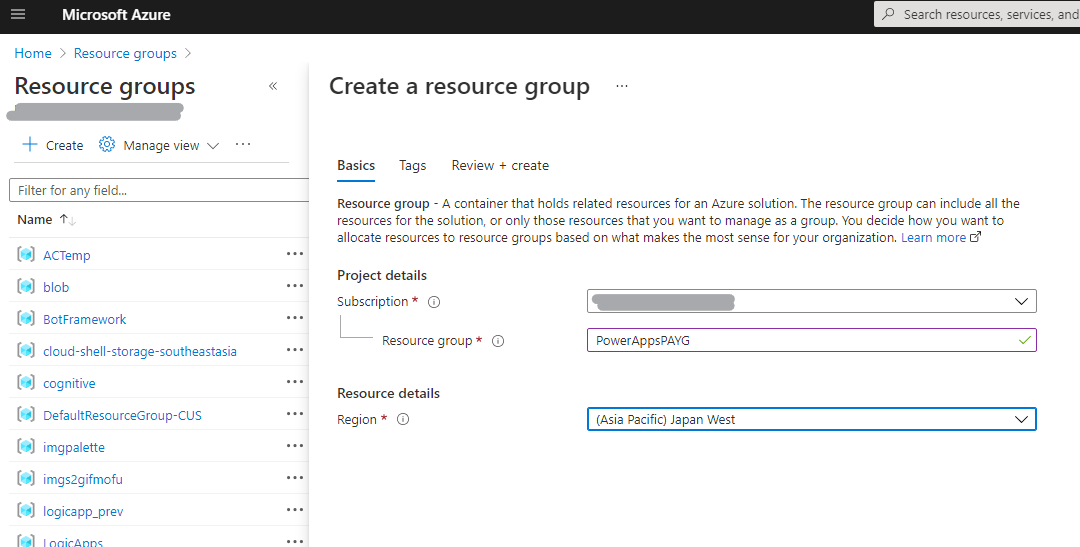The image size is (1080, 547).
Task: Click the Name column header
Action: 34,220
